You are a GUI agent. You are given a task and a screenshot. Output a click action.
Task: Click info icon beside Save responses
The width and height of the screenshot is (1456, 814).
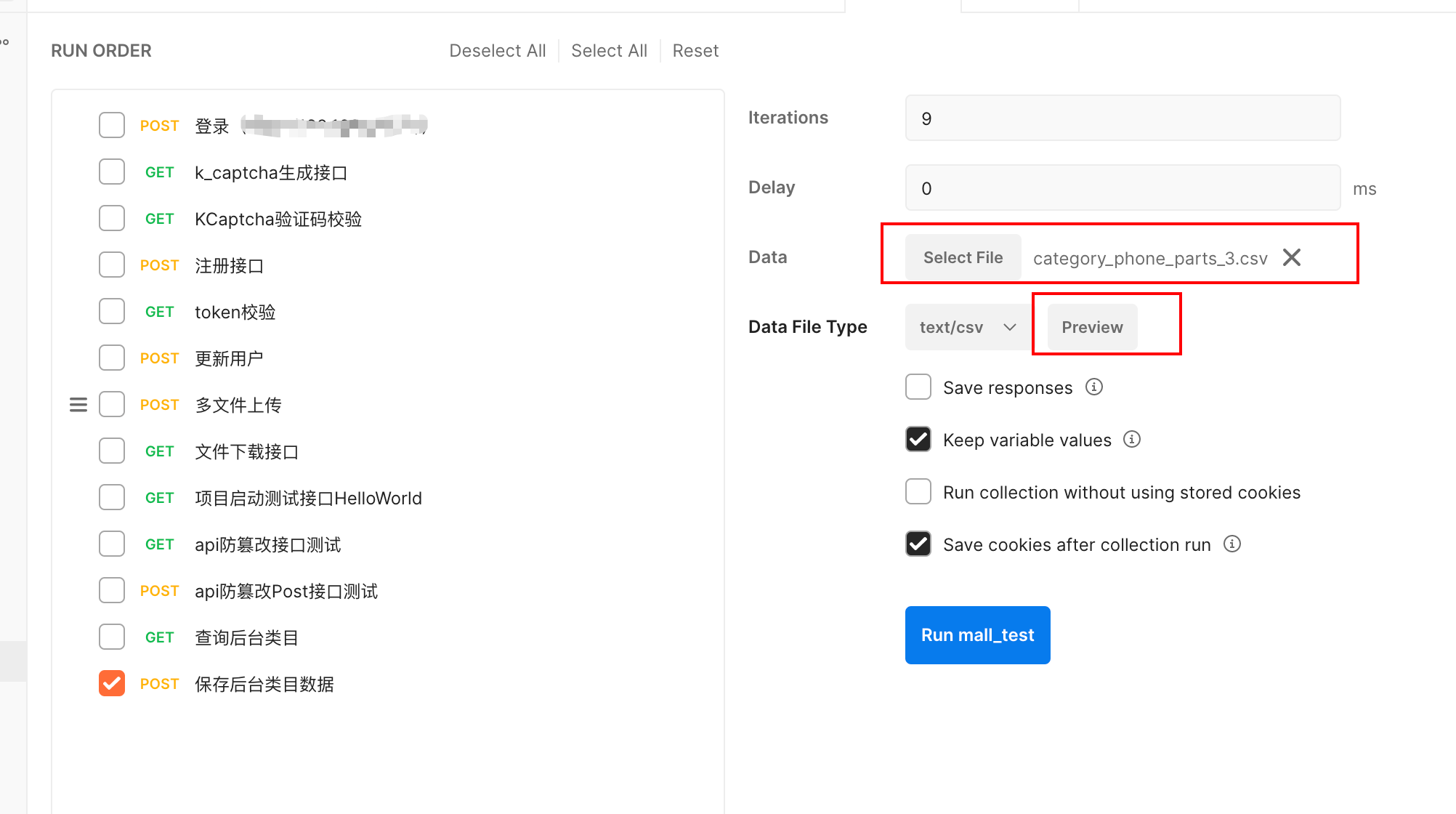click(x=1093, y=387)
